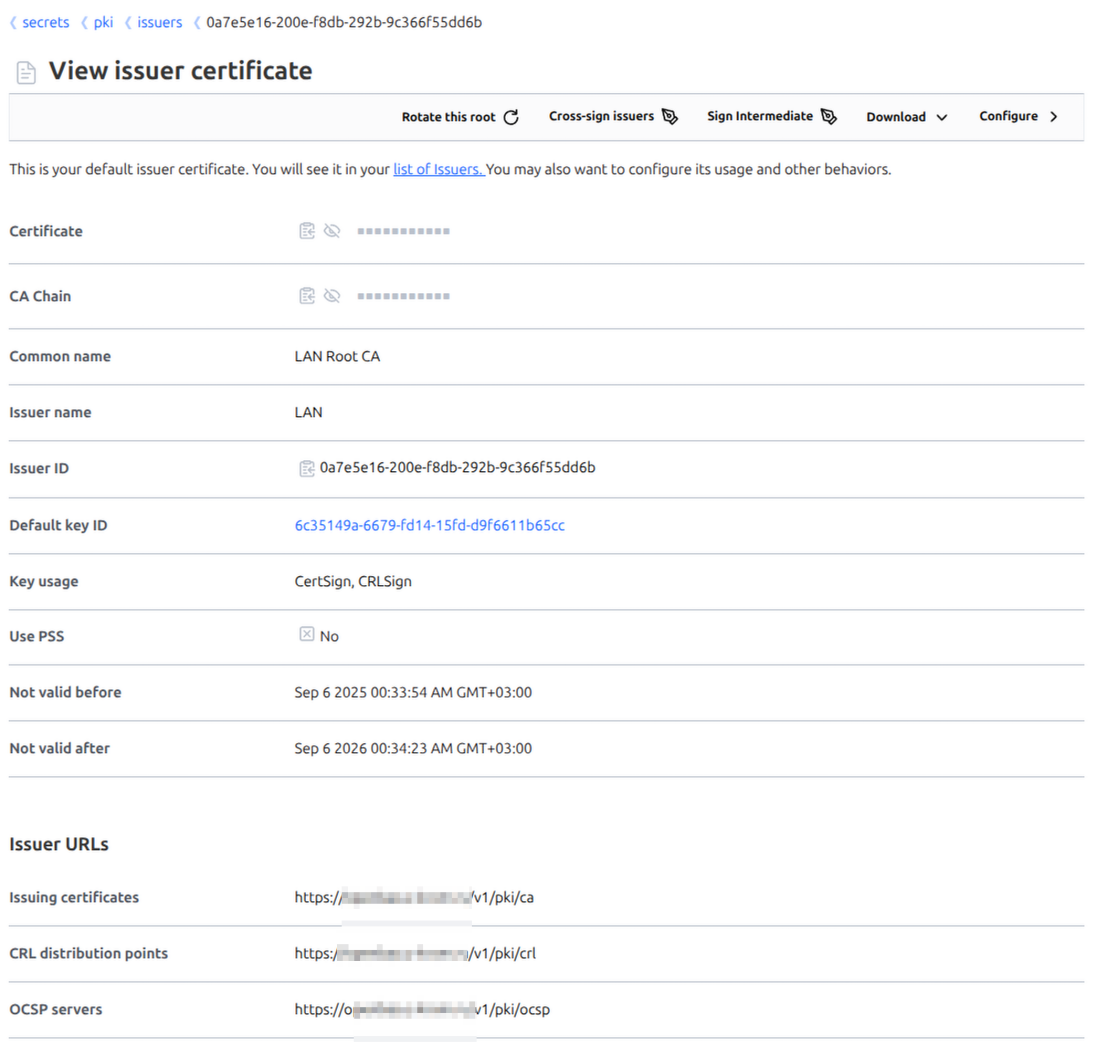Image resolution: width=1118 pixels, height=1045 pixels.
Task: Reveal the masked Certificate value
Action: coord(332,231)
